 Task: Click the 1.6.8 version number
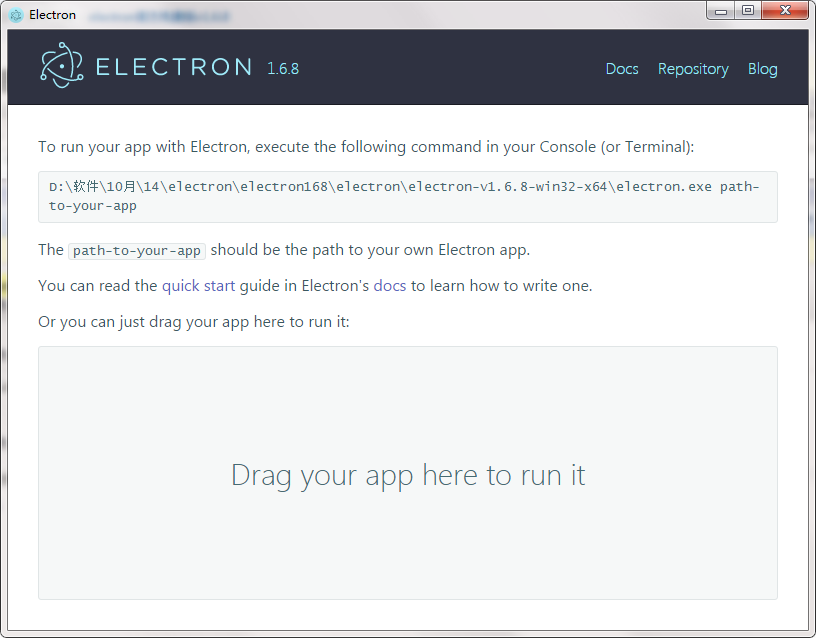283,69
